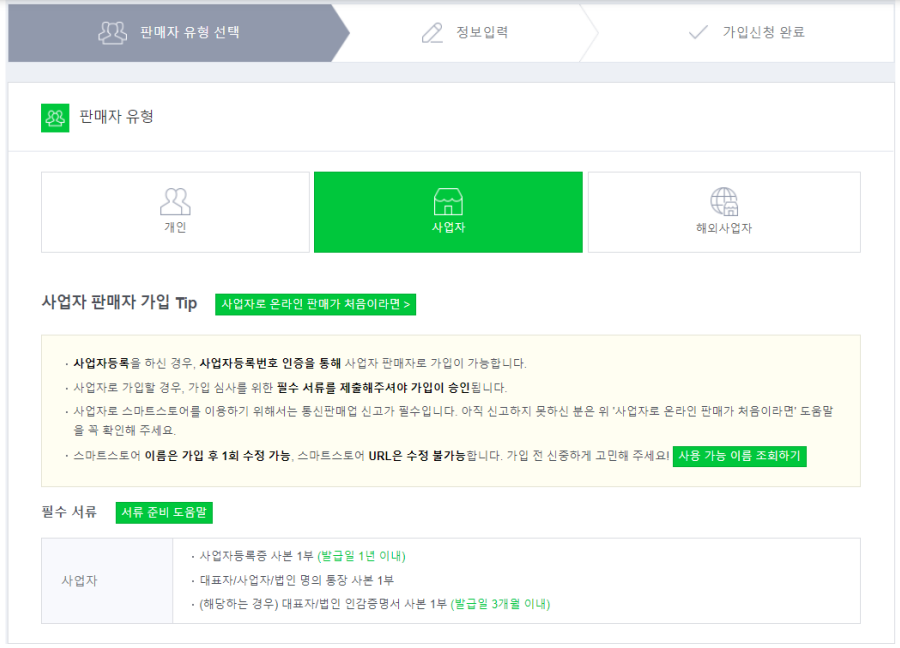This screenshot has width=900, height=648.
Task: Click the green 발급일 1년 이내 text
Action: [362, 556]
